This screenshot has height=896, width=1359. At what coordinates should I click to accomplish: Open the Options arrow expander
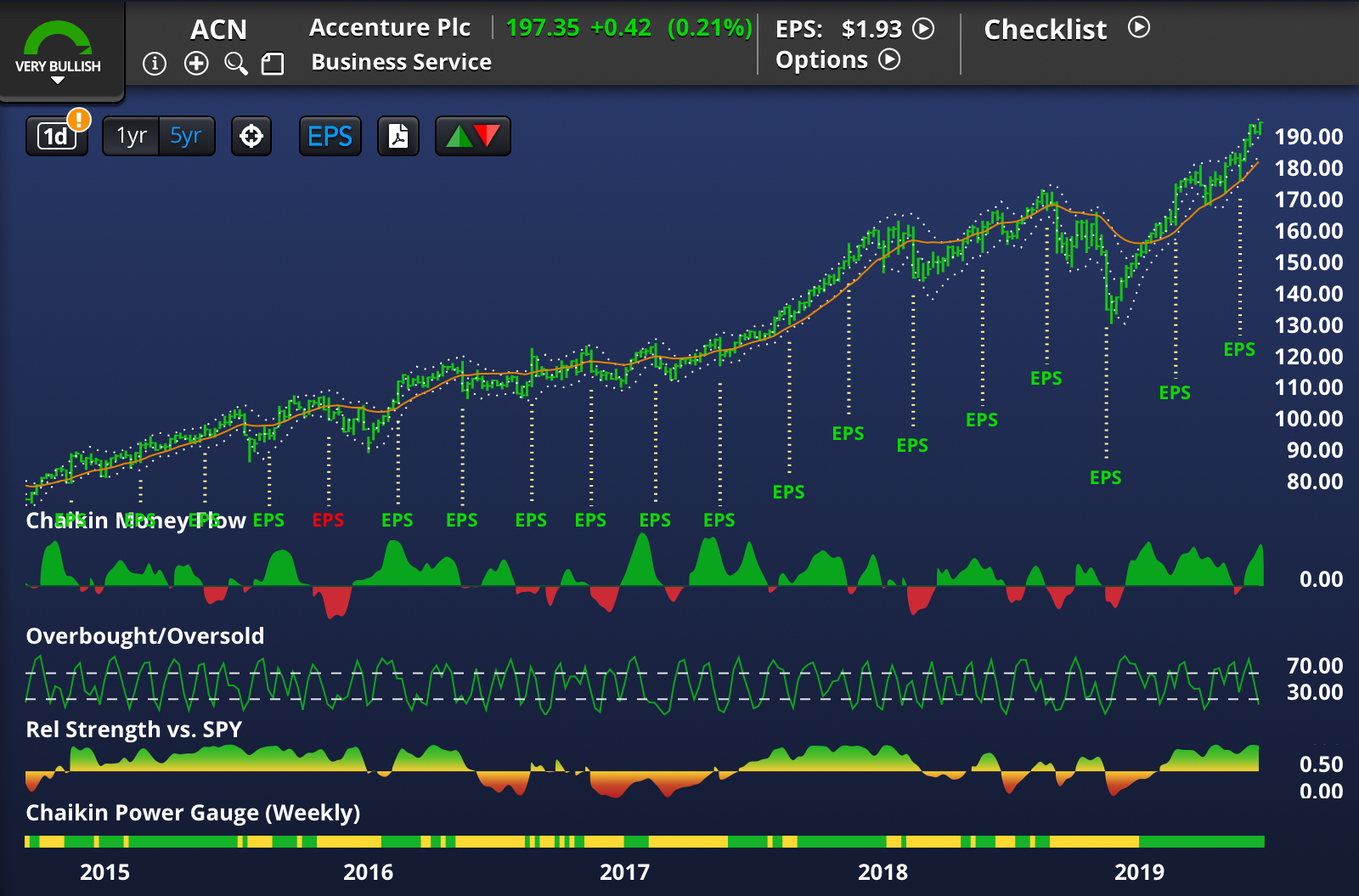[889, 59]
